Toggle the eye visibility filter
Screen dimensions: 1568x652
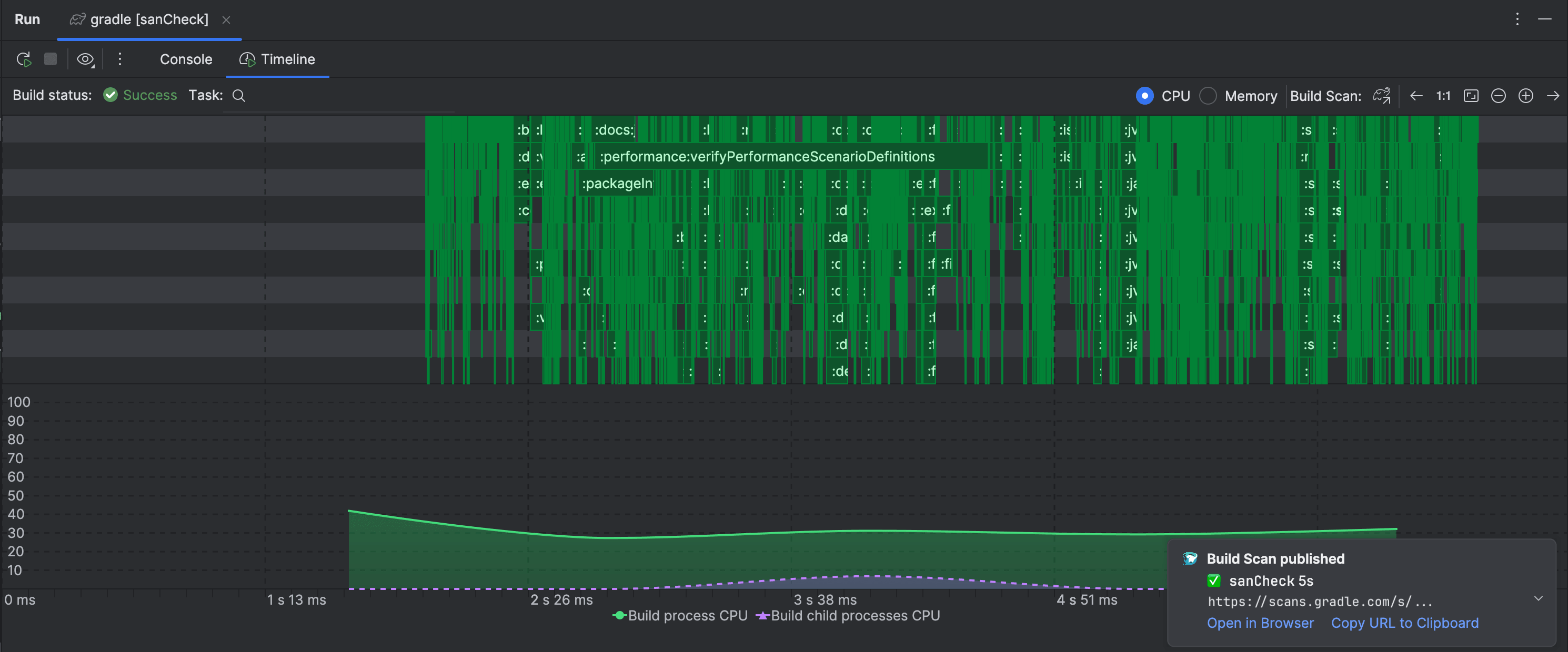pyautogui.click(x=83, y=59)
